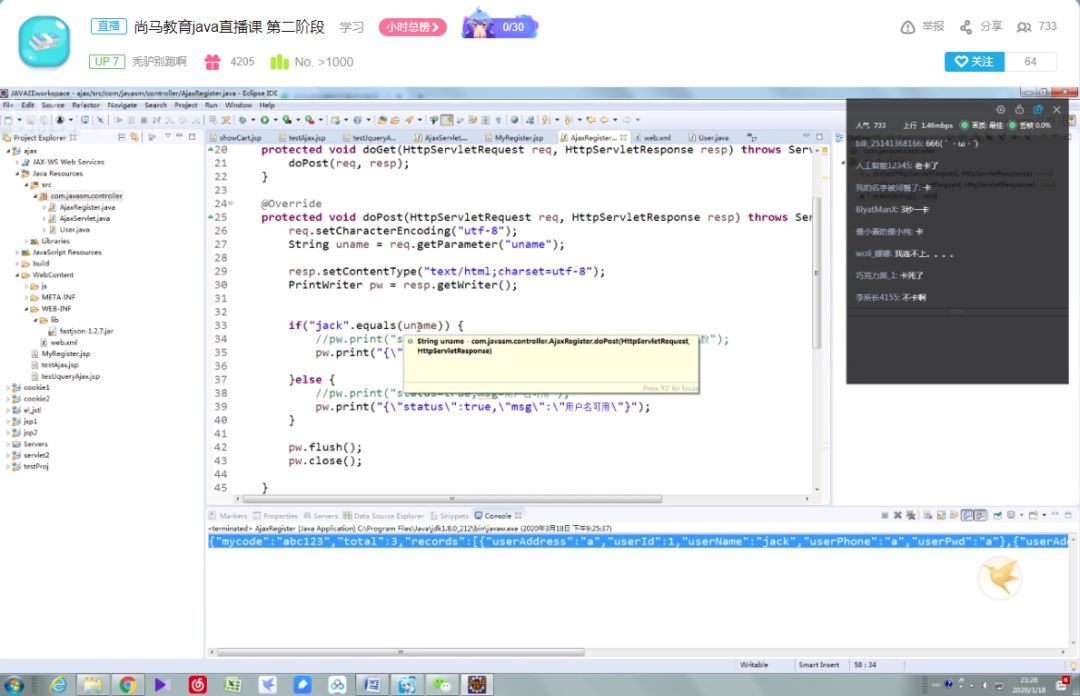Viewport: 1080px width, 696px height.
Task: Open the File menu
Action: pos(8,105)
